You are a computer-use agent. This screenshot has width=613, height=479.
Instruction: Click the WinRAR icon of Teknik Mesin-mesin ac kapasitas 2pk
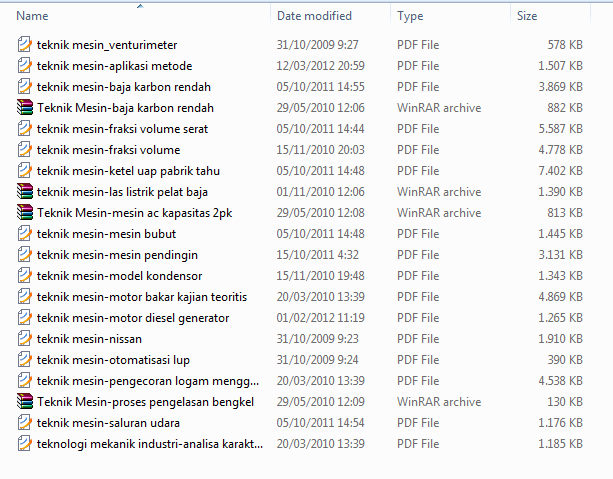pos(25,212)
